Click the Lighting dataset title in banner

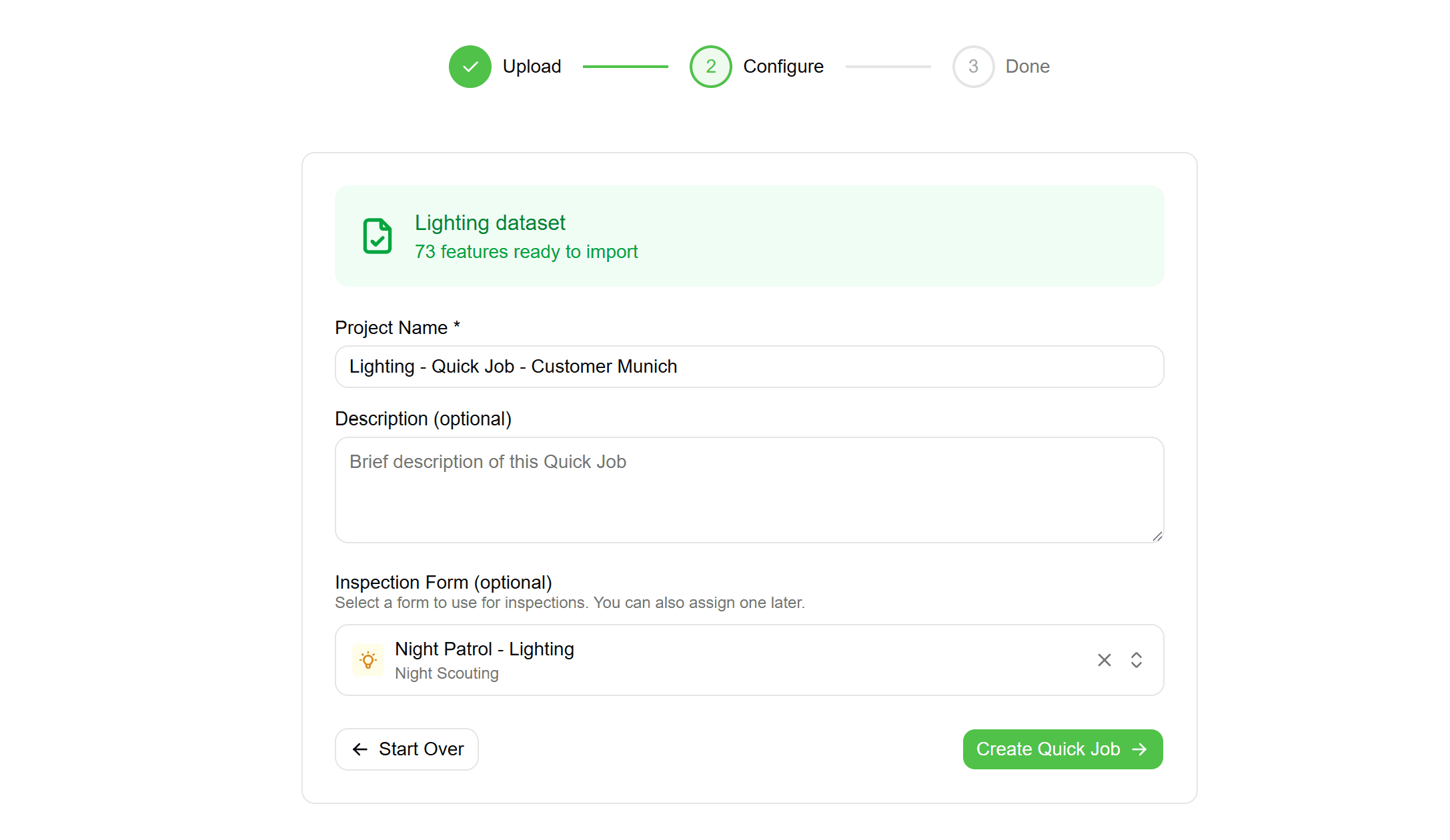click(490, 223)
